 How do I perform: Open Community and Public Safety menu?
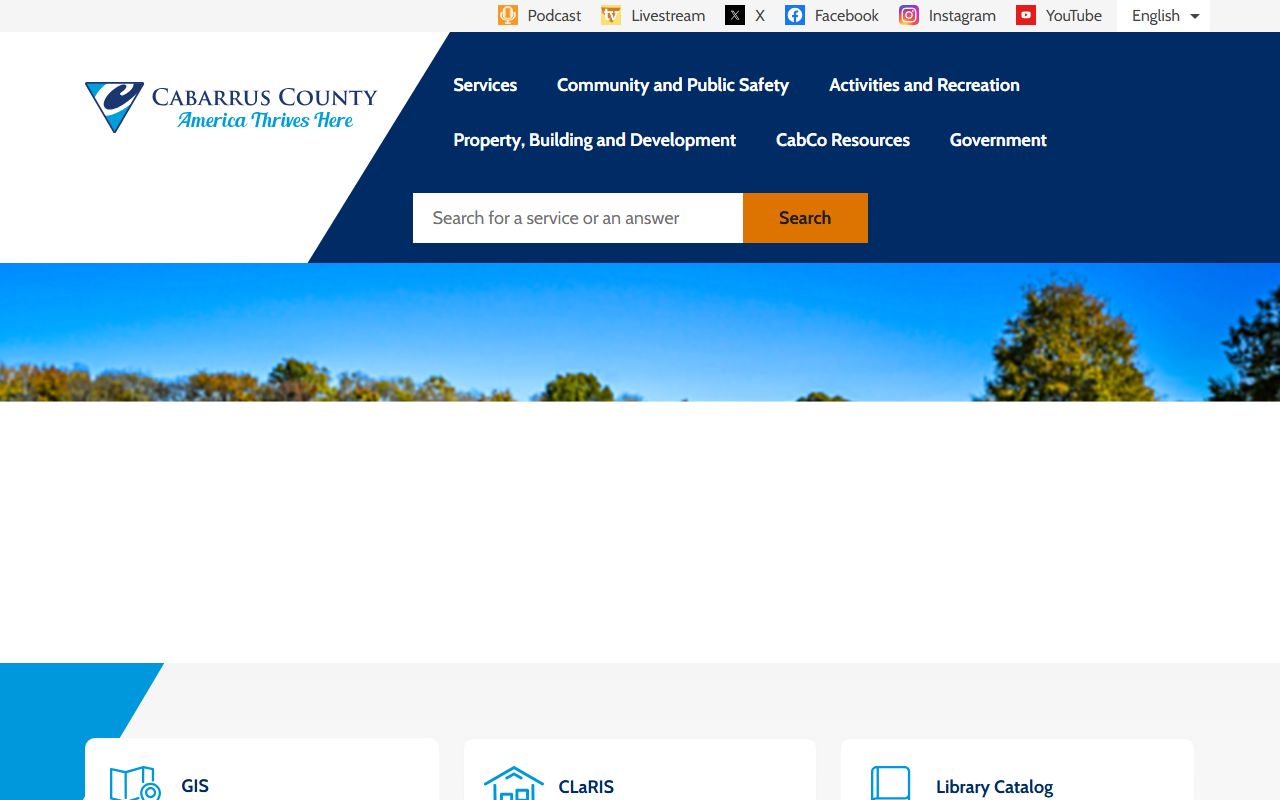[x=673, y=85]
